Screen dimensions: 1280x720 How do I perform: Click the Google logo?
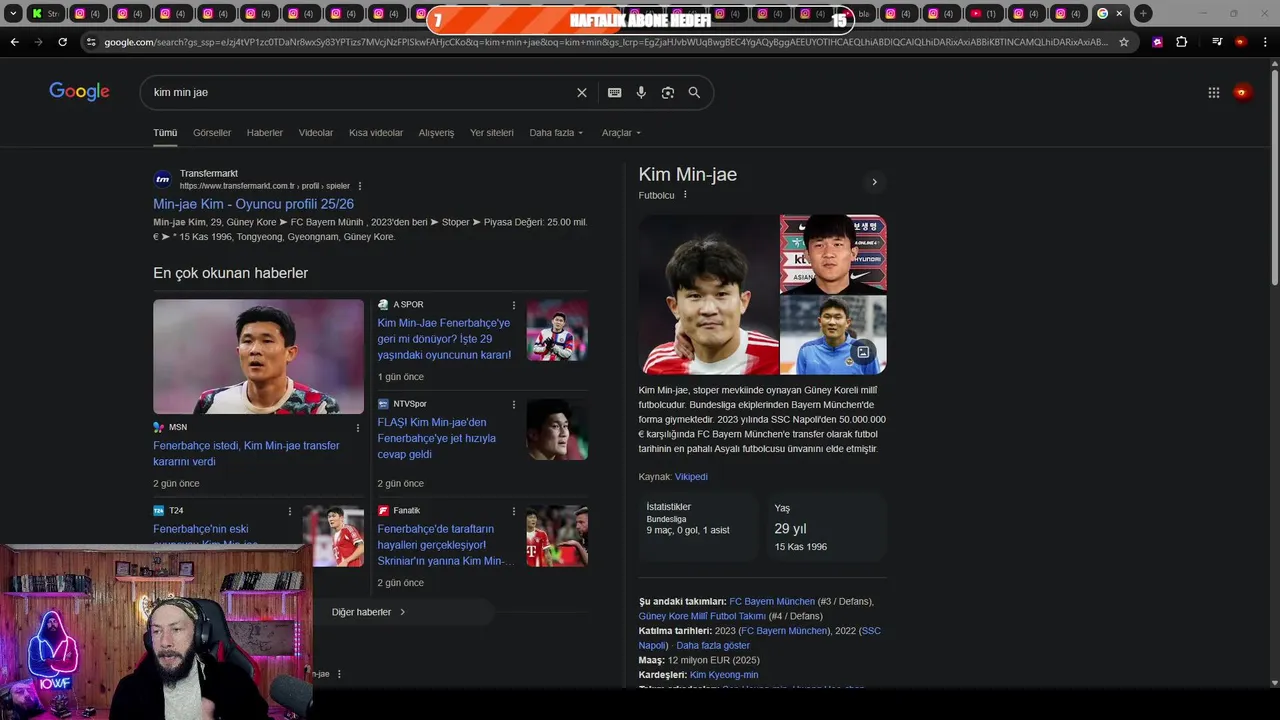point(79,92)
